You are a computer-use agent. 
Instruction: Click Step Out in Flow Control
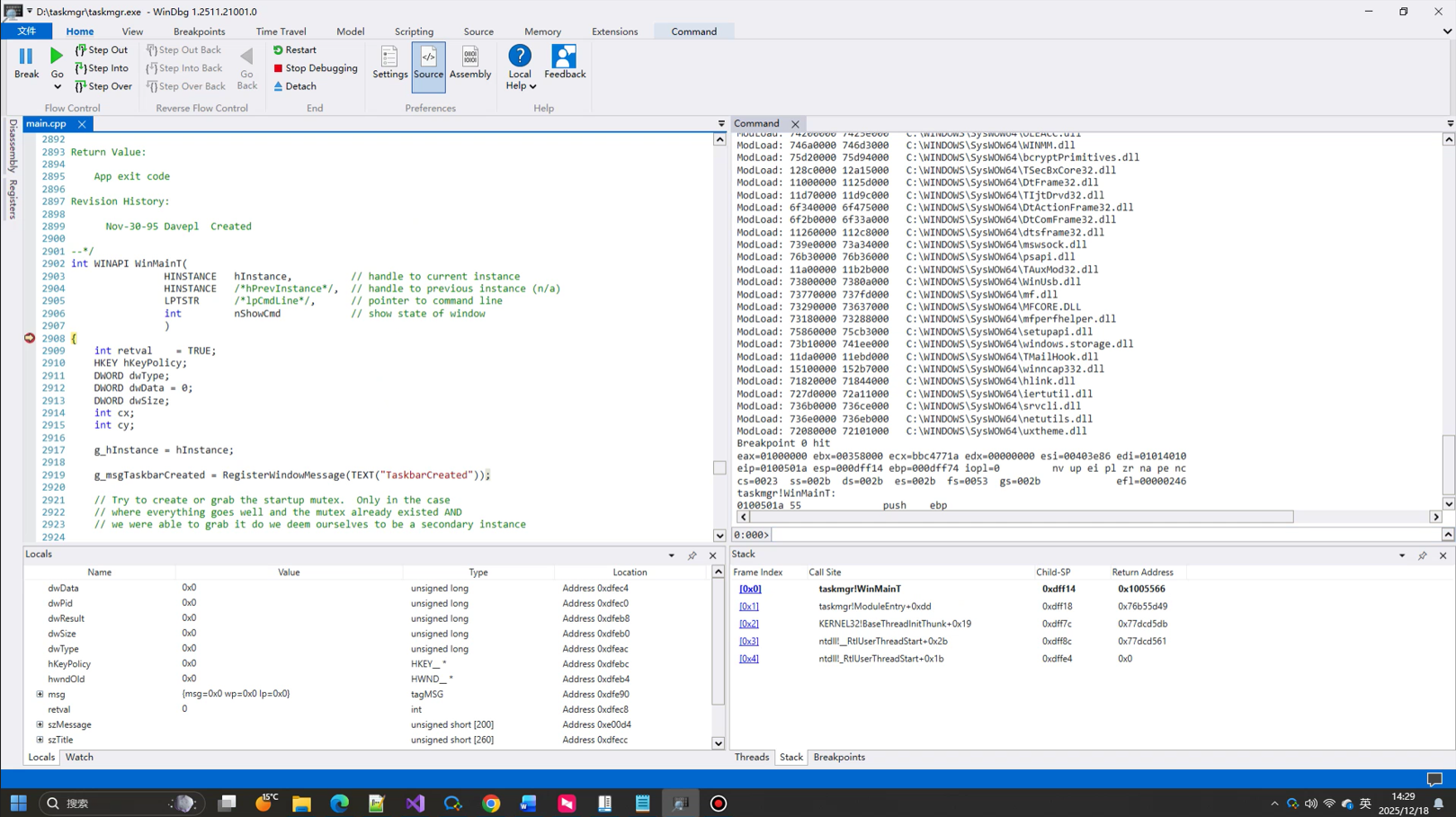pos(102,50)
